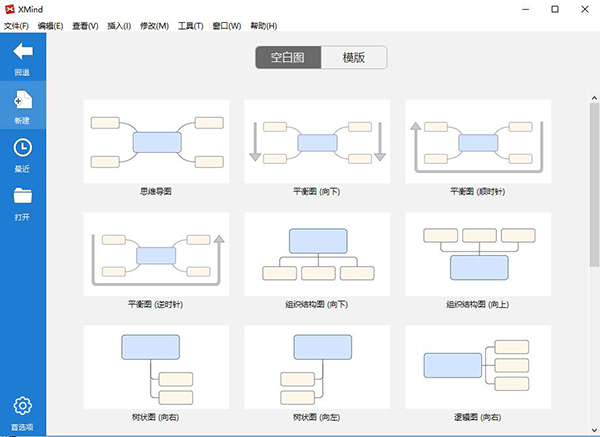
Task: Select the 逻辑图 (向右) thumbnail
Action: (x=478, y=367)
